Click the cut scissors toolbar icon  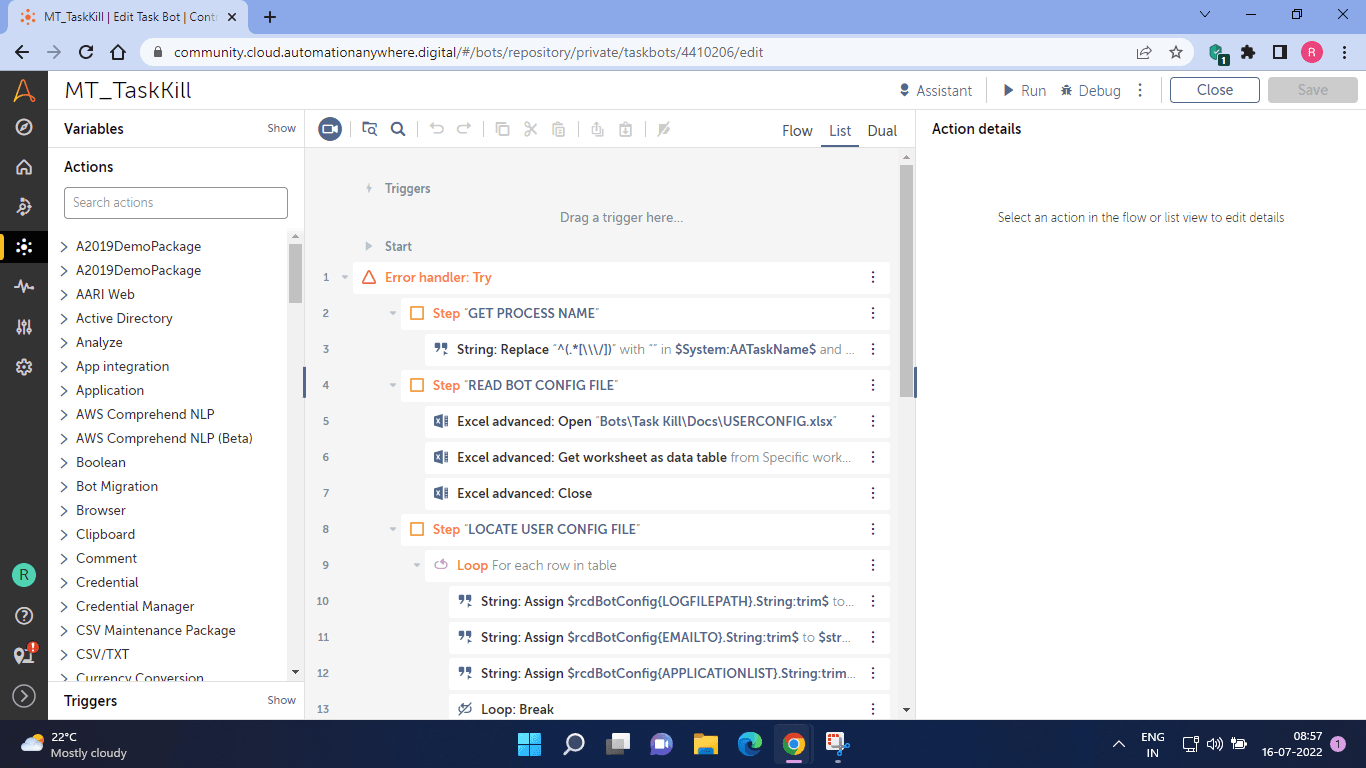coord(531,129)
